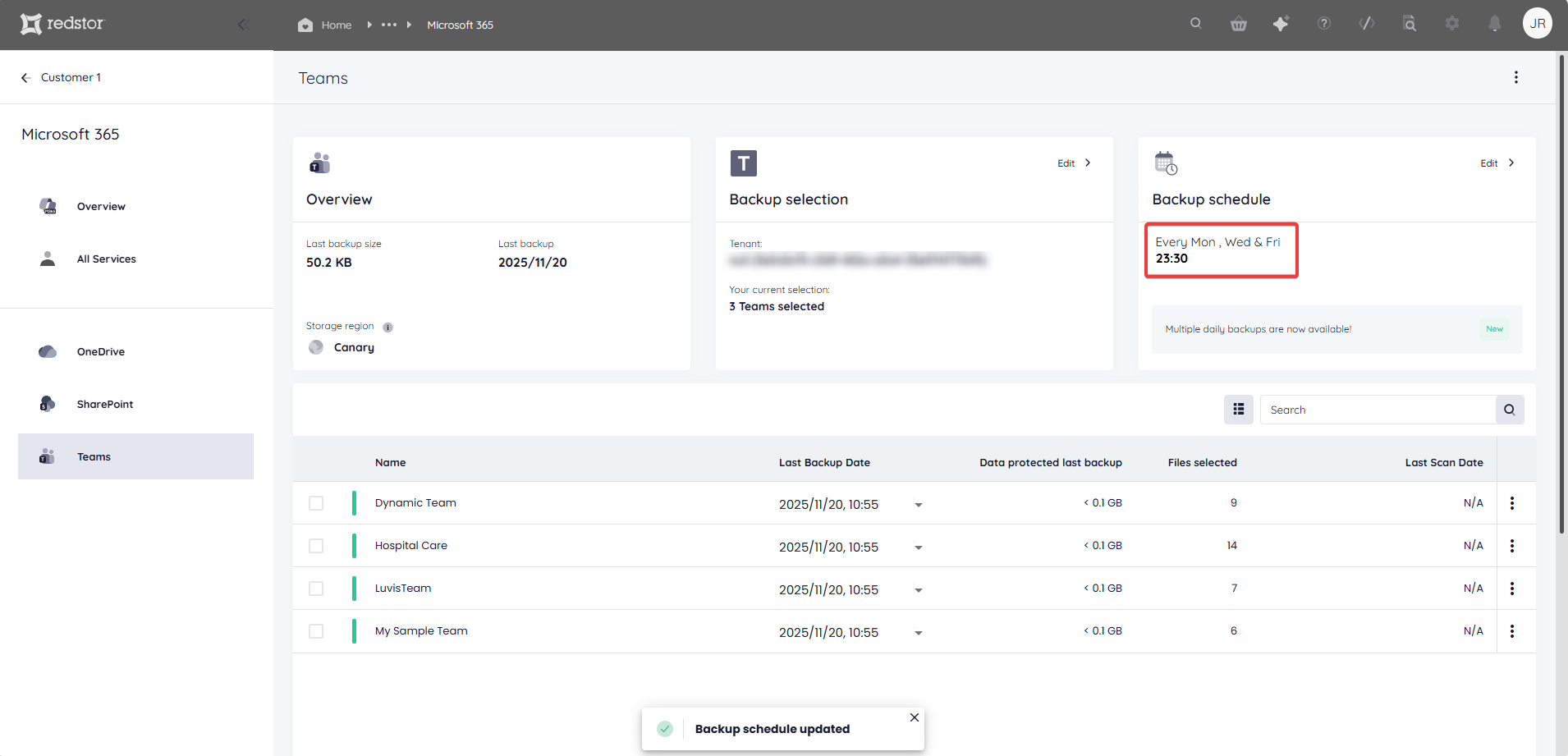Collapse the sidebar with double chevron
Screen dimensions: 1568x756
point(243,25)
